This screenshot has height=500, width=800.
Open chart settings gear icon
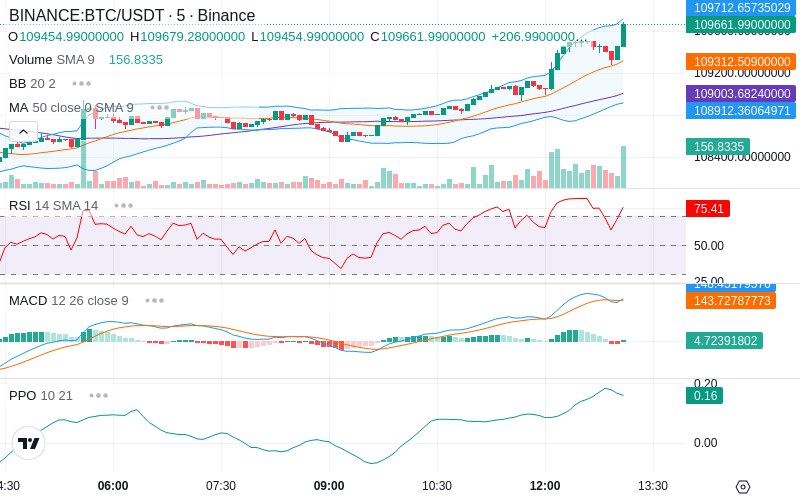[743, 487]
